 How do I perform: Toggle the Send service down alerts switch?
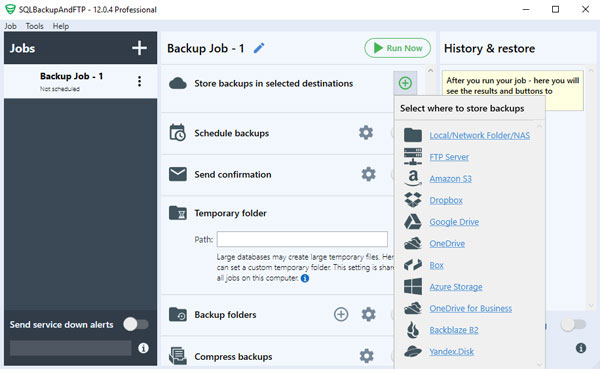pyautogui.click(x=136, y=325)
